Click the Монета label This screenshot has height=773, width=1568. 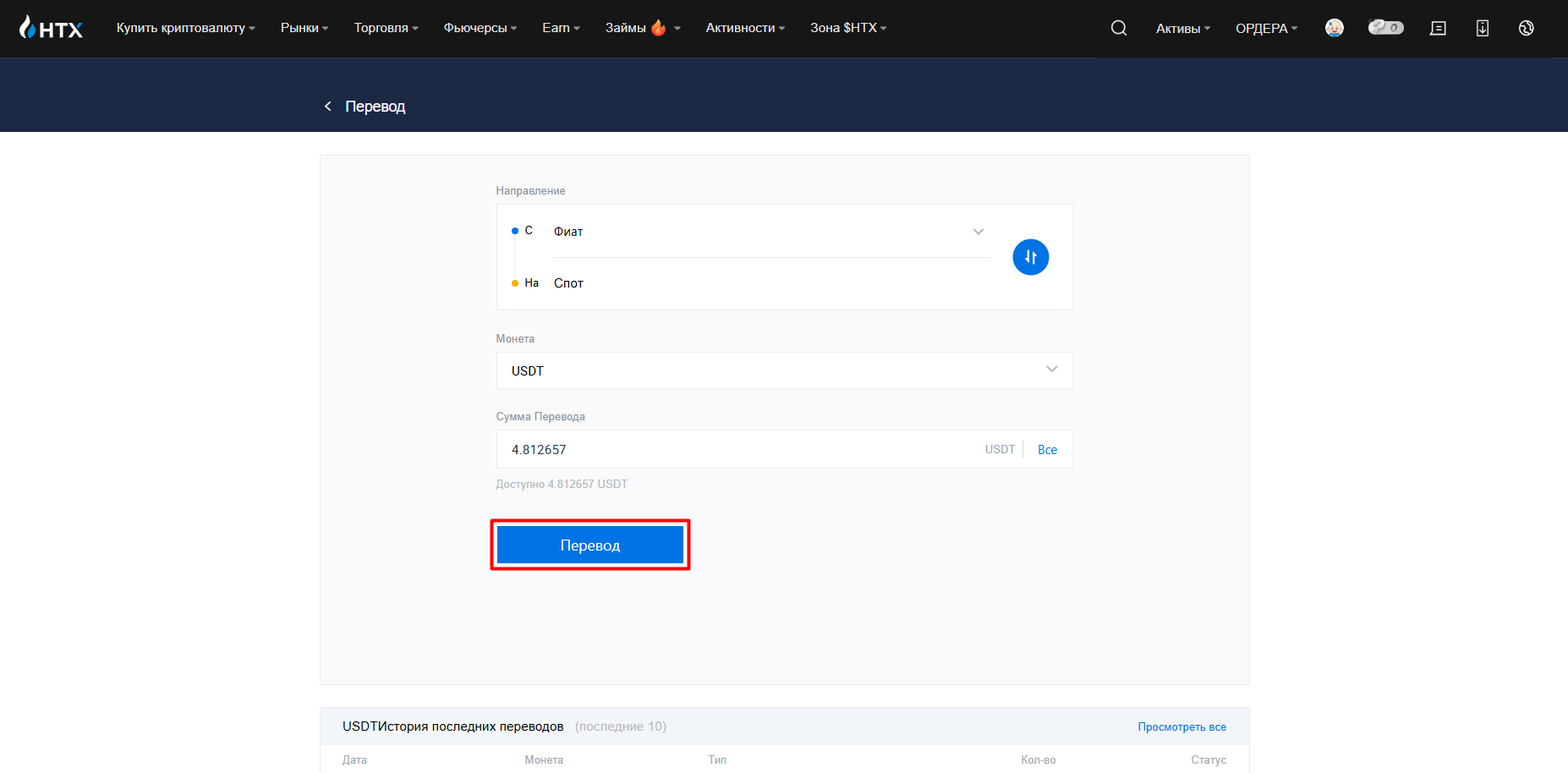click(x=515, y=339)
